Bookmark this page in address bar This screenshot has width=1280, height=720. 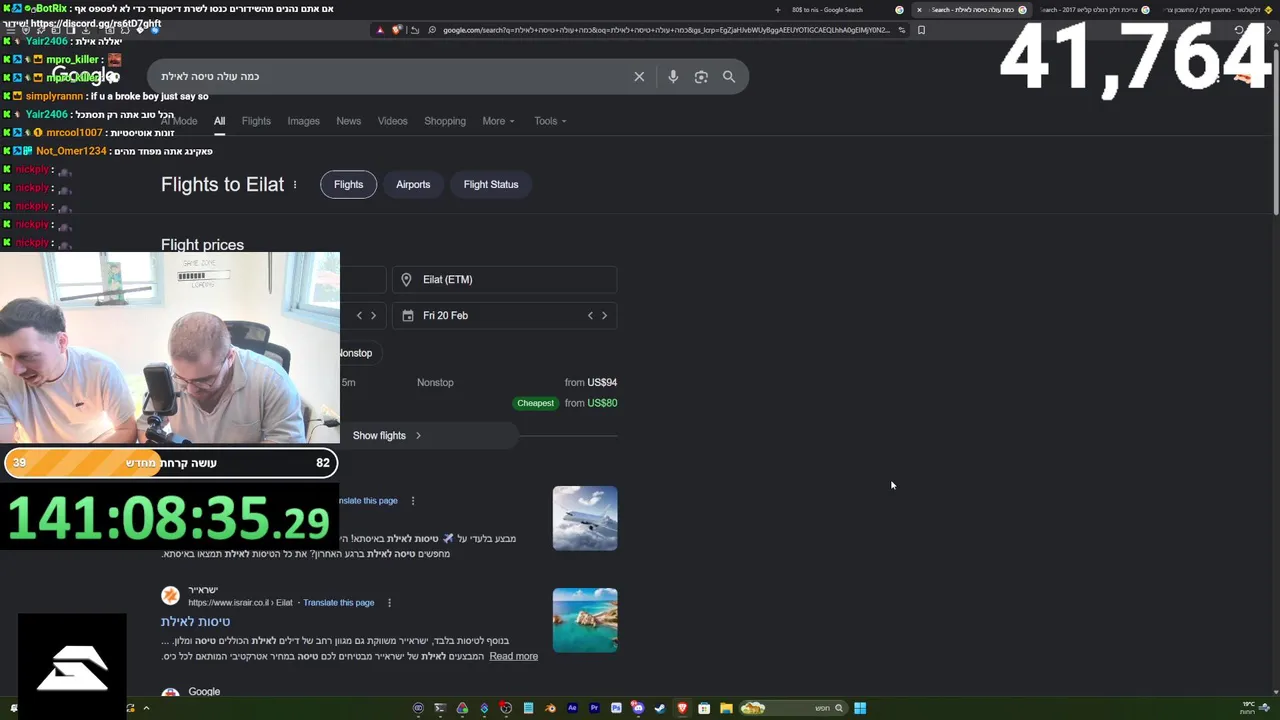pos(921,30)
